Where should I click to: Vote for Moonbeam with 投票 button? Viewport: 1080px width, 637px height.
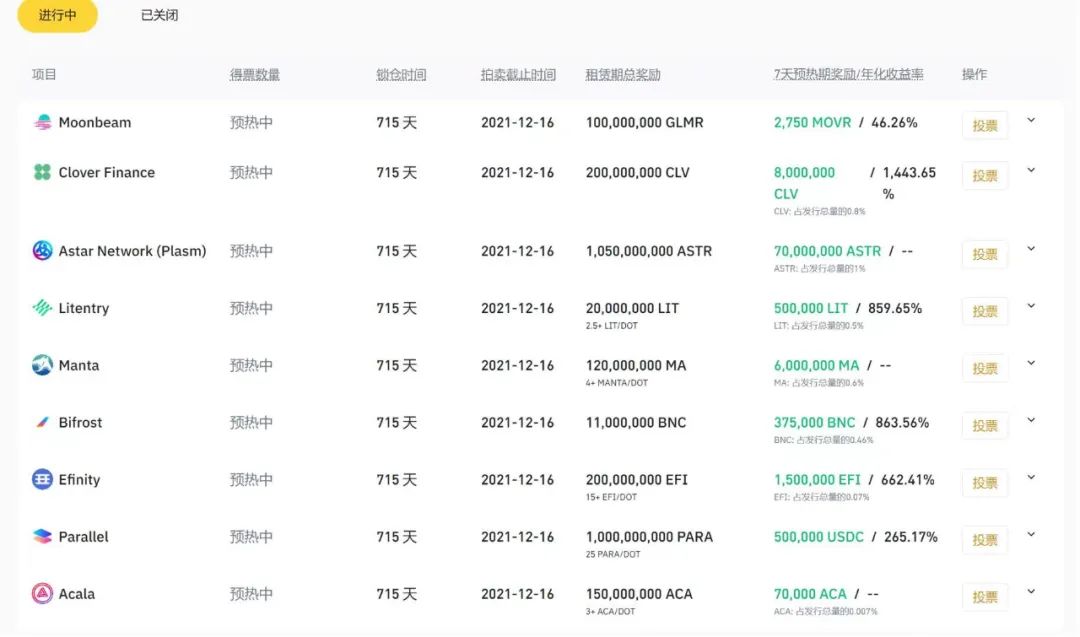pos(985,125)
